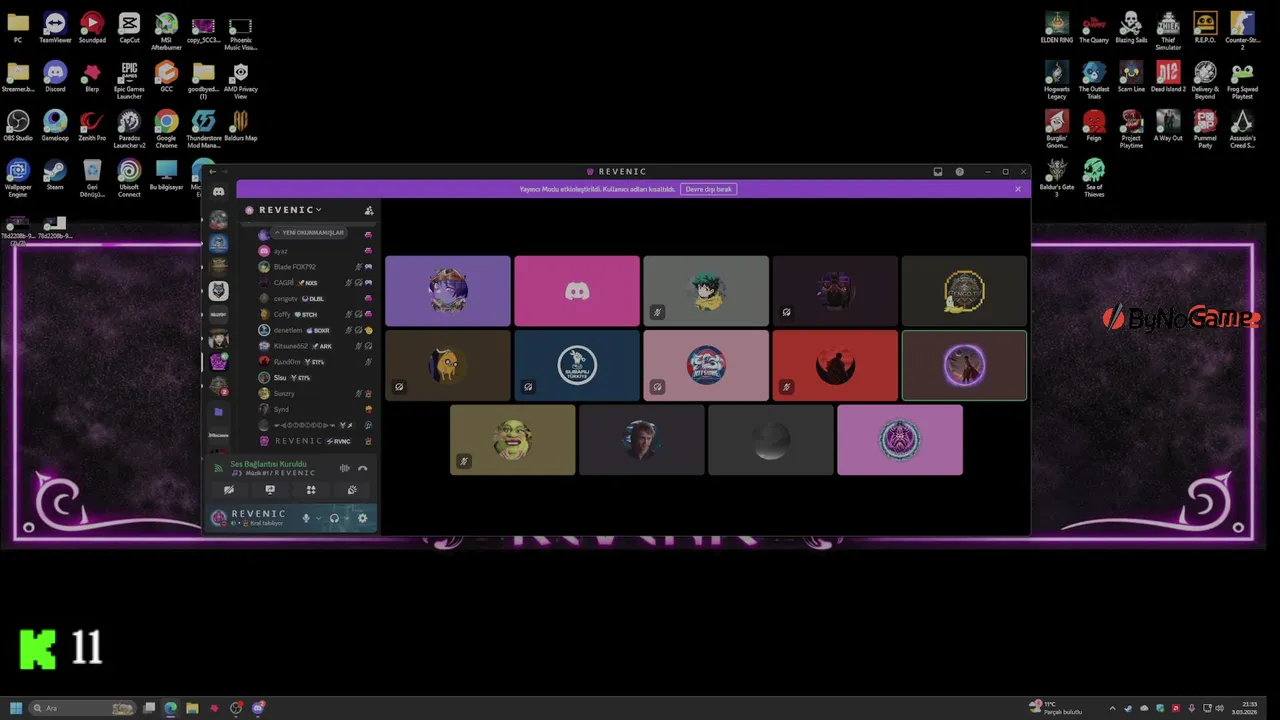Open microphone input options arrow

pos(319,518)
